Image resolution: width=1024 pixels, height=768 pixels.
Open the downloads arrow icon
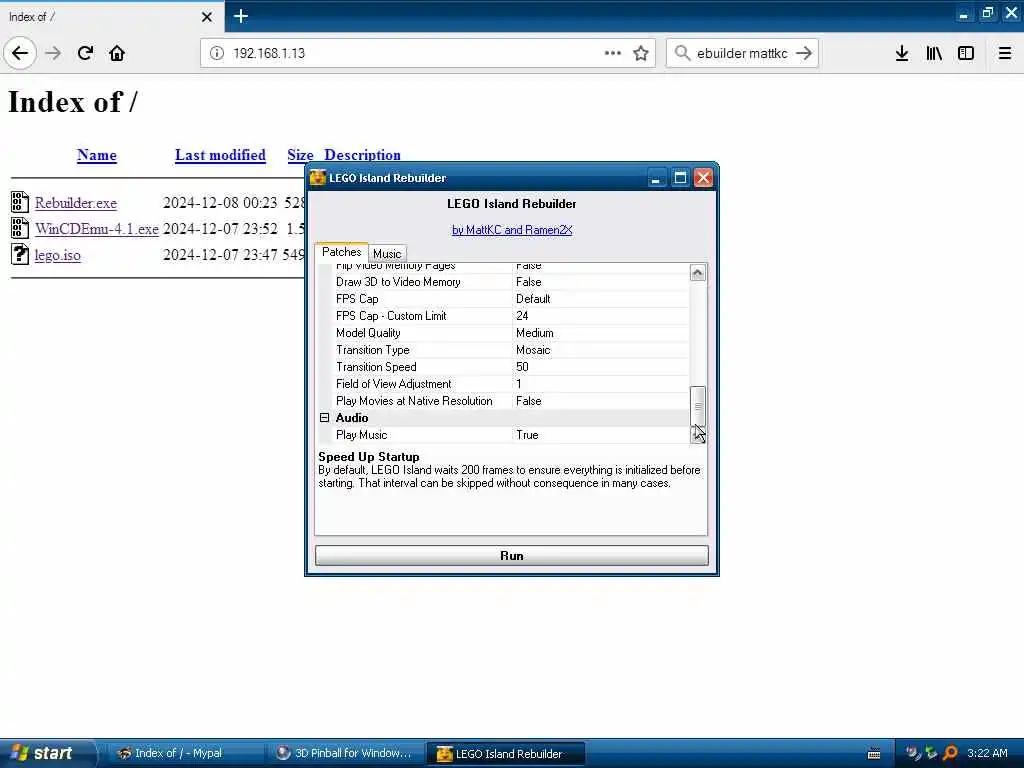(902, 53)
